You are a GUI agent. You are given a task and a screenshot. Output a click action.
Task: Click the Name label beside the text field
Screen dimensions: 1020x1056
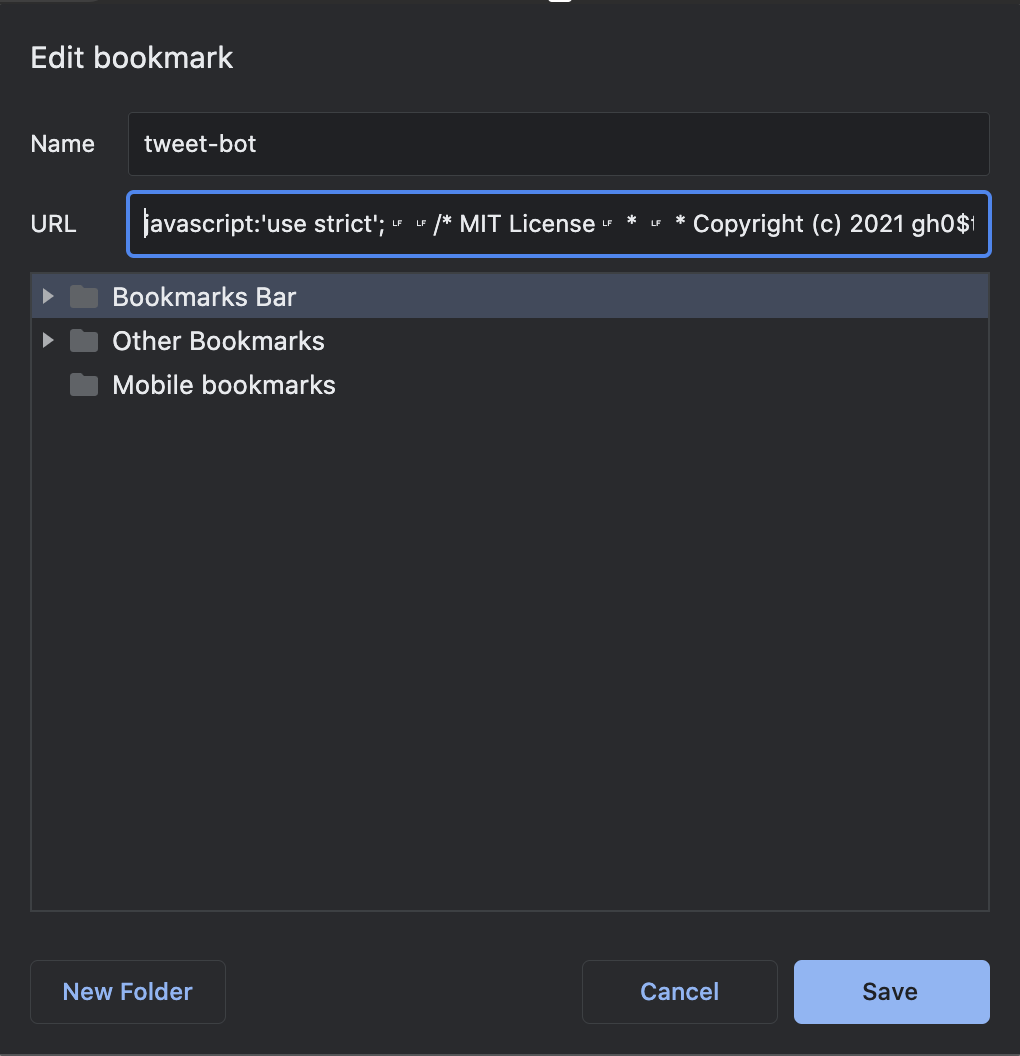(x=62, y=144)
